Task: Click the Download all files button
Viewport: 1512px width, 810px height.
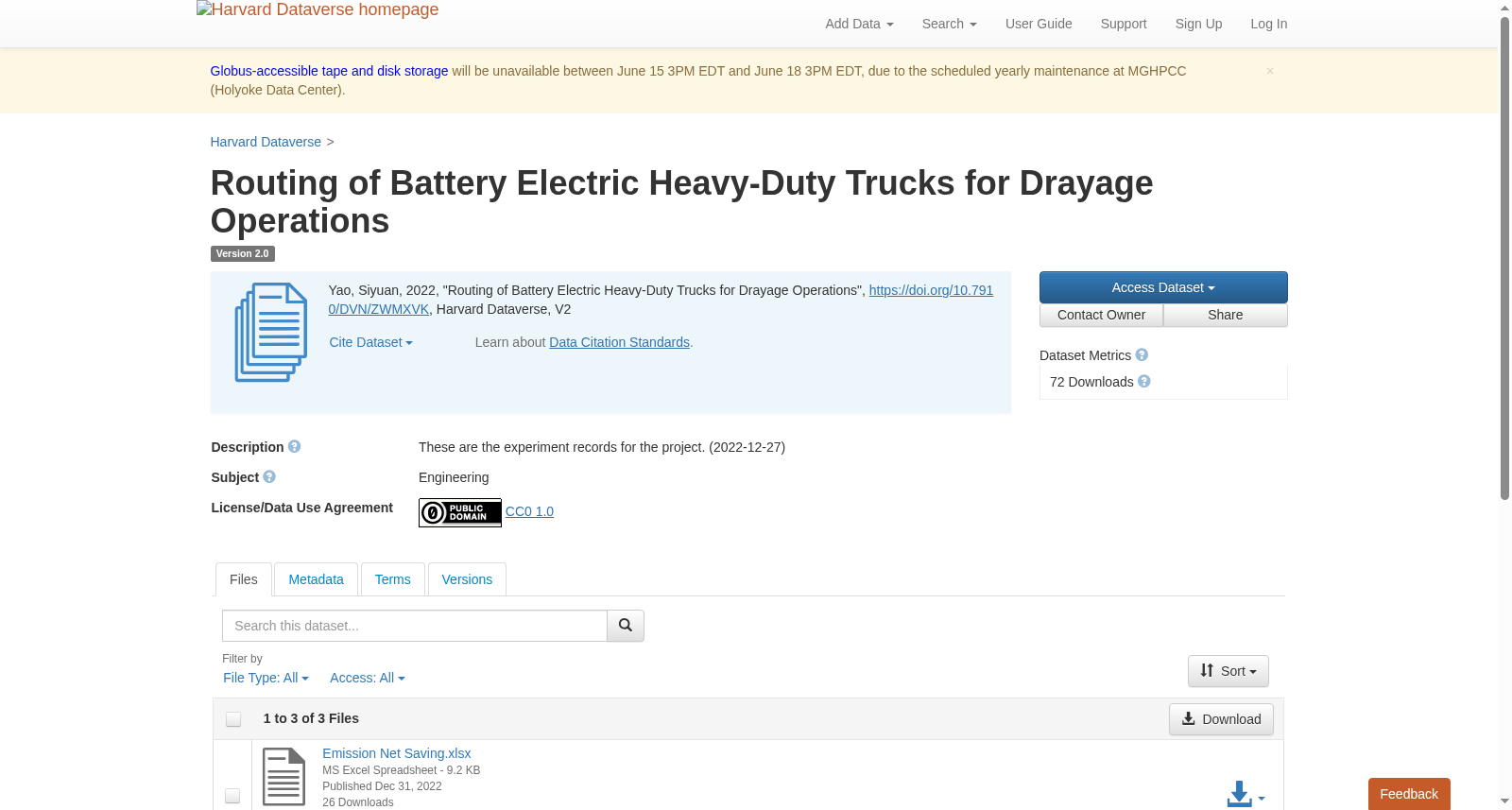Action: pyautogui.click(x=1221, y=719)
